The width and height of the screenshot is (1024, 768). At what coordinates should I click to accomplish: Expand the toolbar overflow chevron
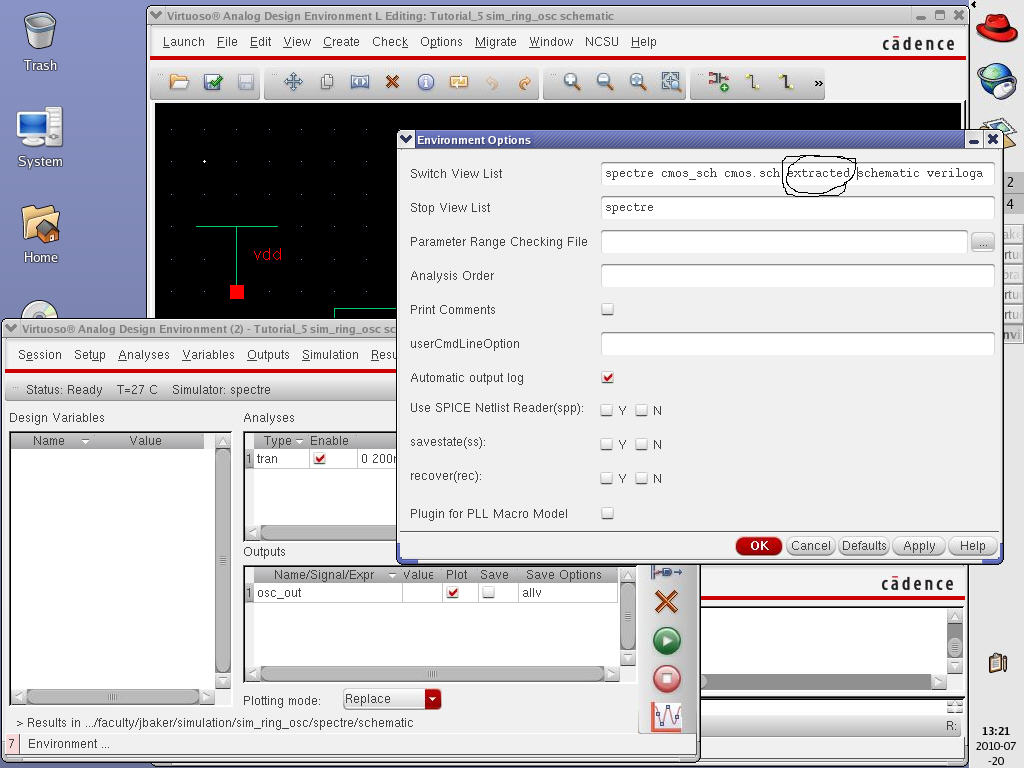coord(818,84)
